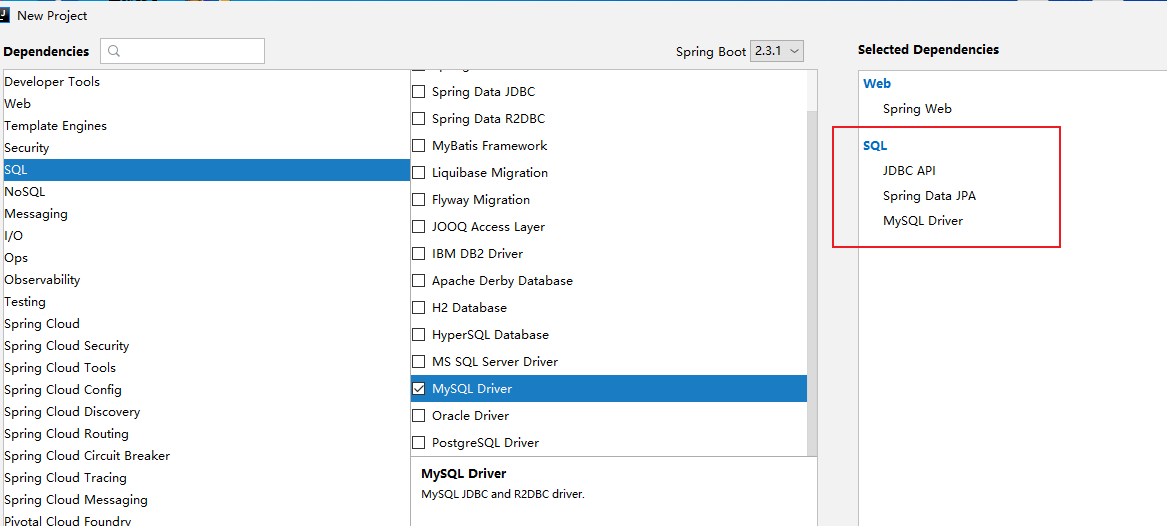
Task: Select the Template Engines category
Action: [205, 126]
